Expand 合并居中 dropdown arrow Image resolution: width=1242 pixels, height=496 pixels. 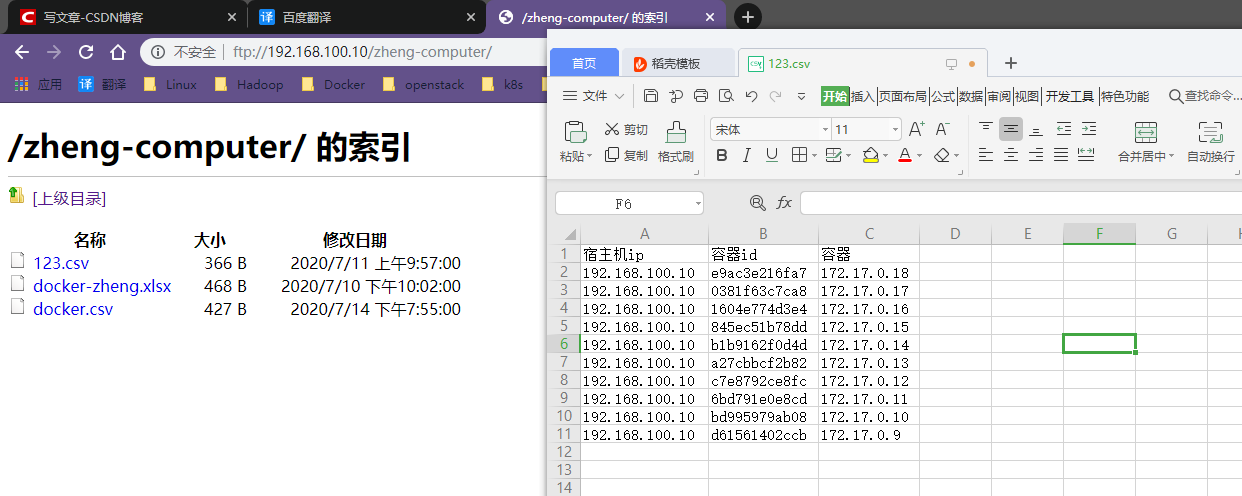pyautogui.click(x=1172, y=156)
